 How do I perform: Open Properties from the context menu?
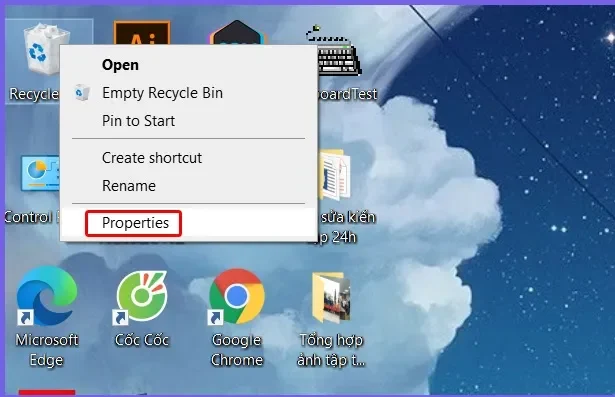coord(135,223)
